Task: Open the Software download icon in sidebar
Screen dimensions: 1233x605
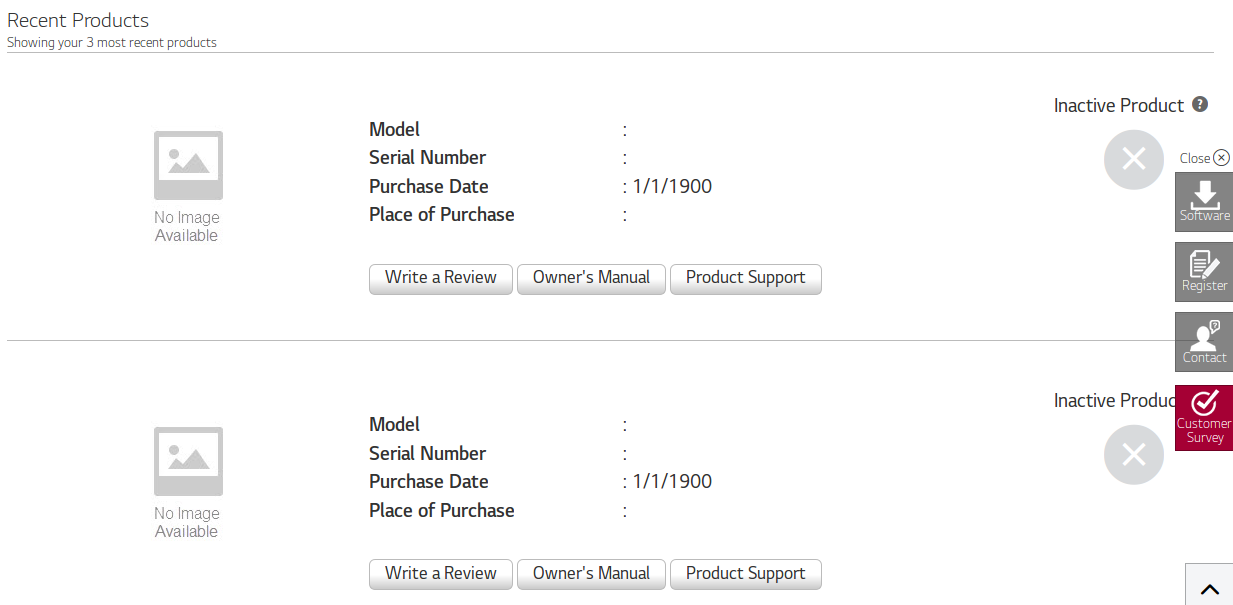Action: pos(1204,202)
